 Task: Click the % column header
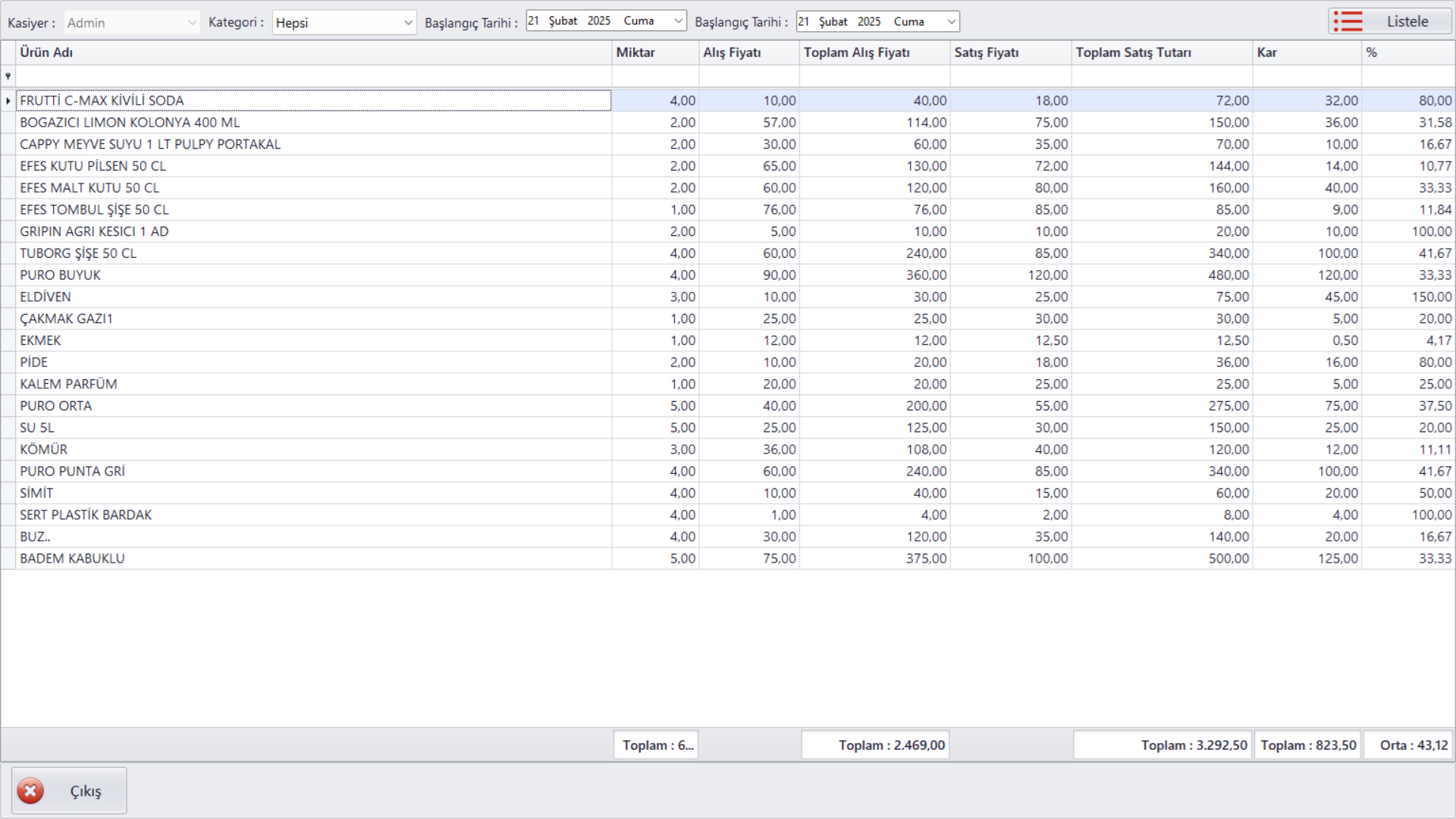coord(1408,52)
